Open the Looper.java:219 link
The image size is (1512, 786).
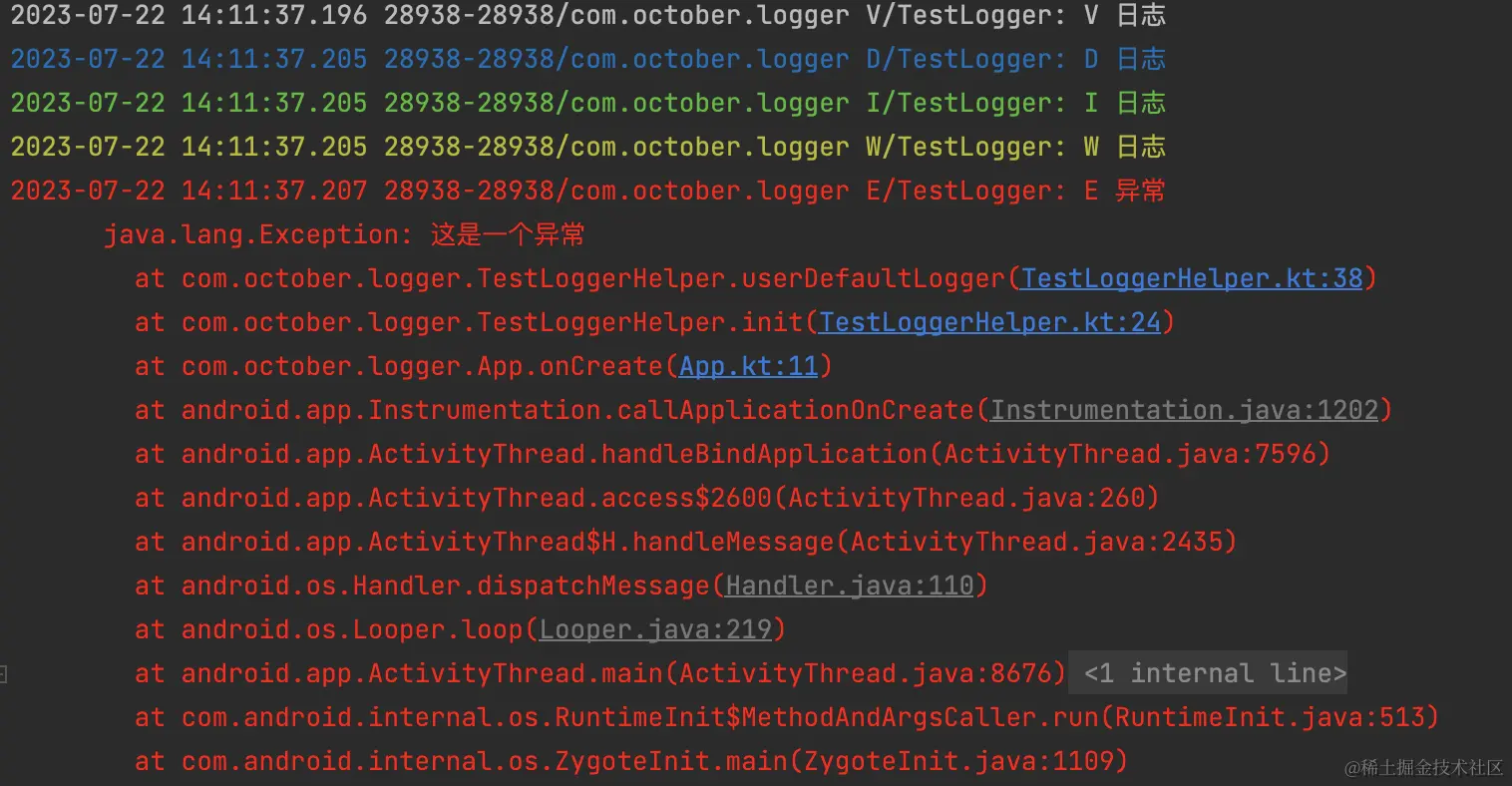tap(655, 629)
